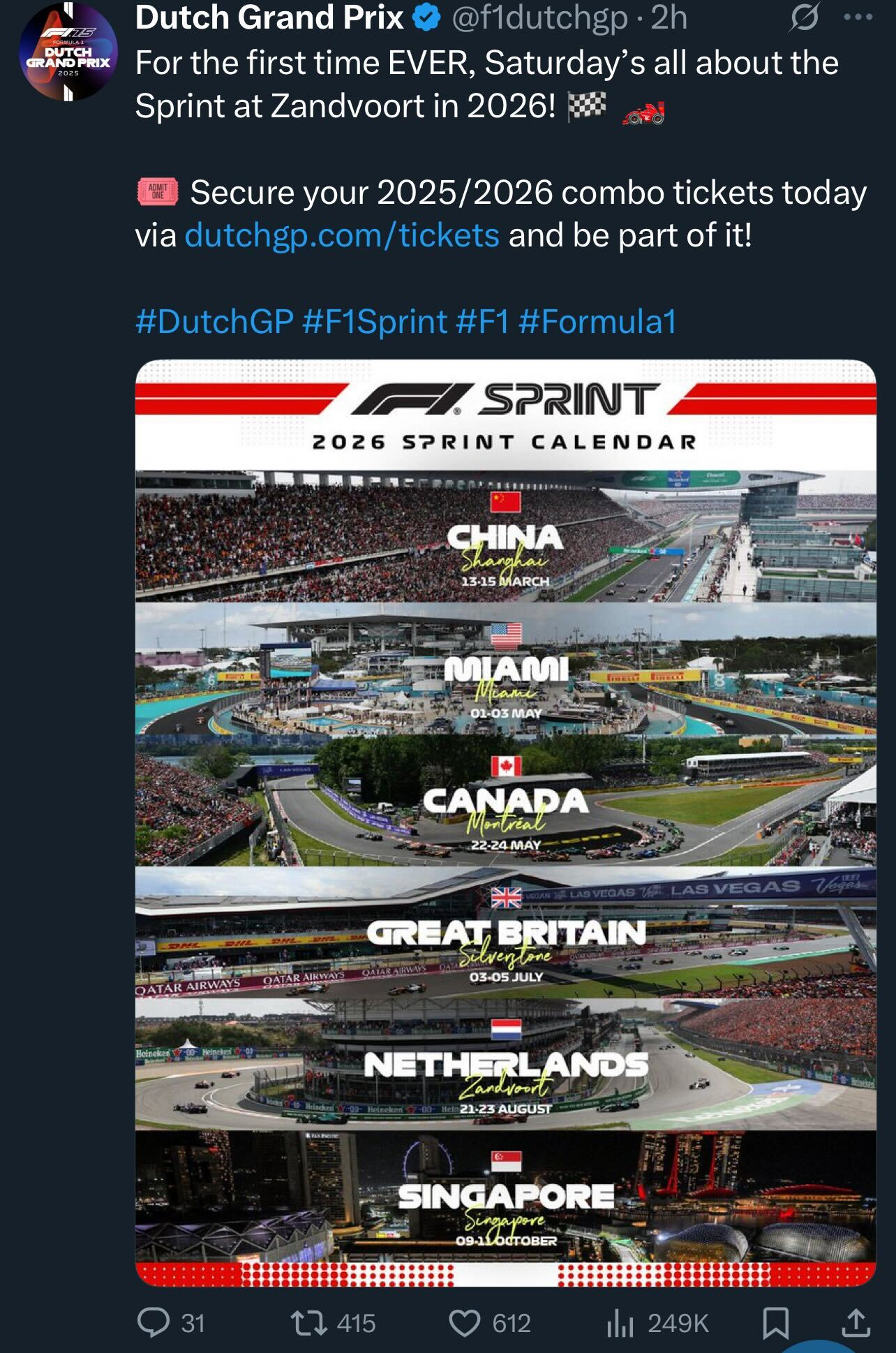This screenshot has height=1353, width=896.
Task: Like the tweet with heart icon
Action: (464, 1322)
